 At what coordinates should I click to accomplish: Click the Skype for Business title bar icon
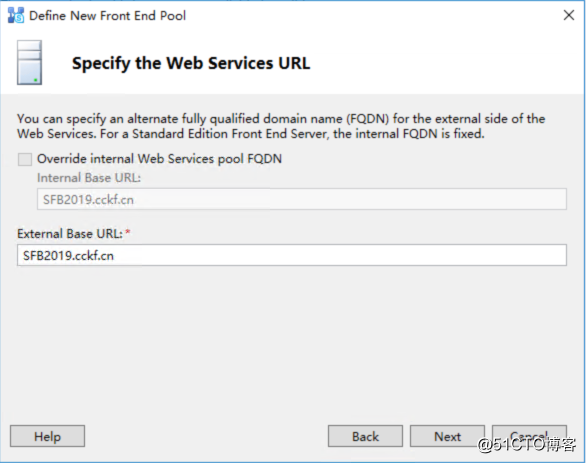coord(16,15)
